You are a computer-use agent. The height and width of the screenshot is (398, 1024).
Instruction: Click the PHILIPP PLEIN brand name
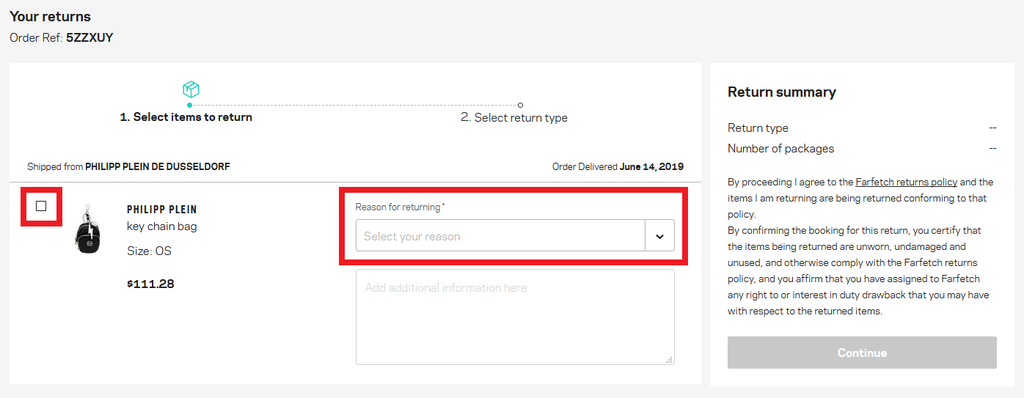tap(162, 210)
